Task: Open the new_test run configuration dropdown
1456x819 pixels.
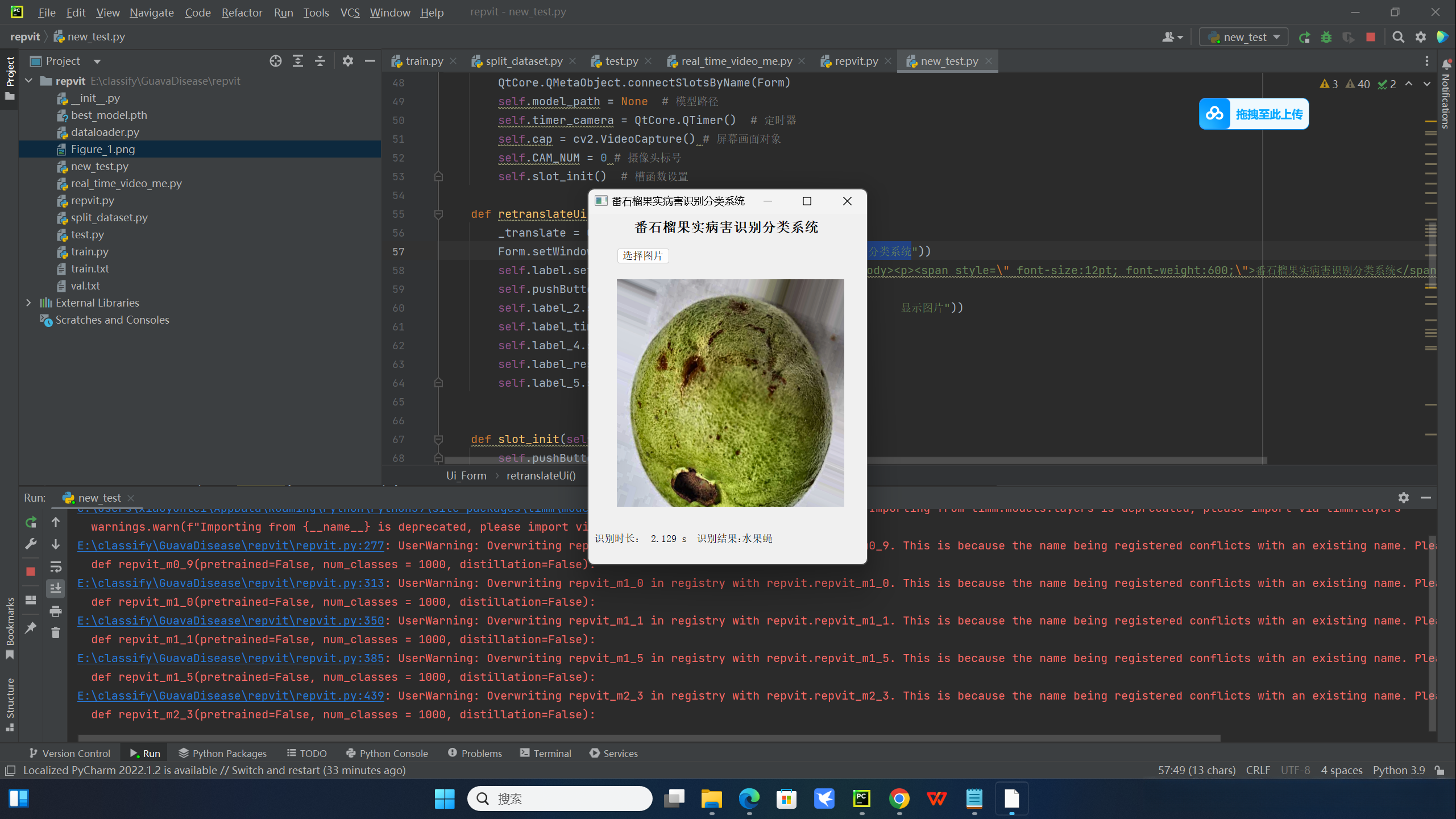Action: (x=1244, y=38)
